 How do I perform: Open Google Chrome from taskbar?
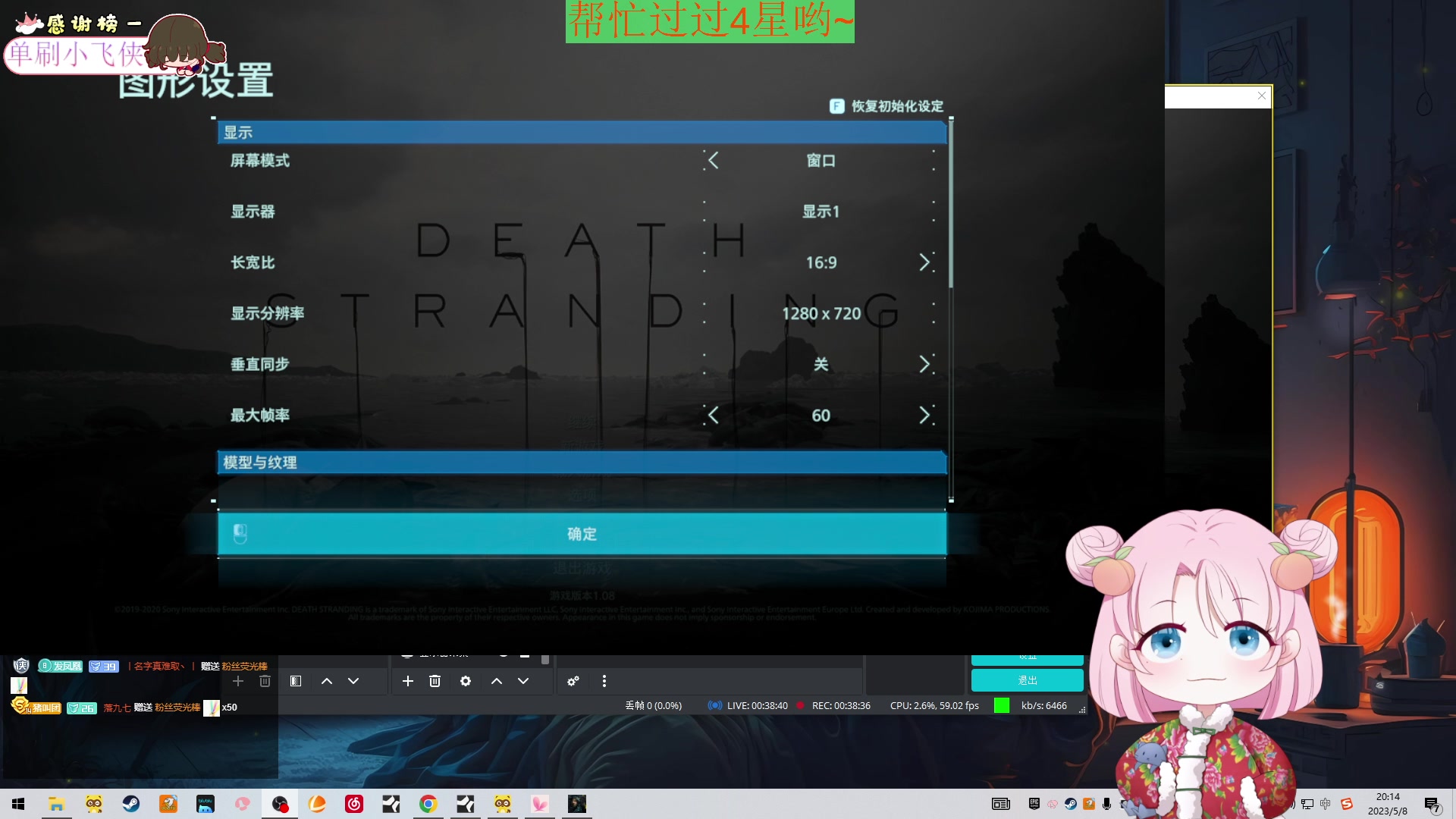tap(428, 804)
